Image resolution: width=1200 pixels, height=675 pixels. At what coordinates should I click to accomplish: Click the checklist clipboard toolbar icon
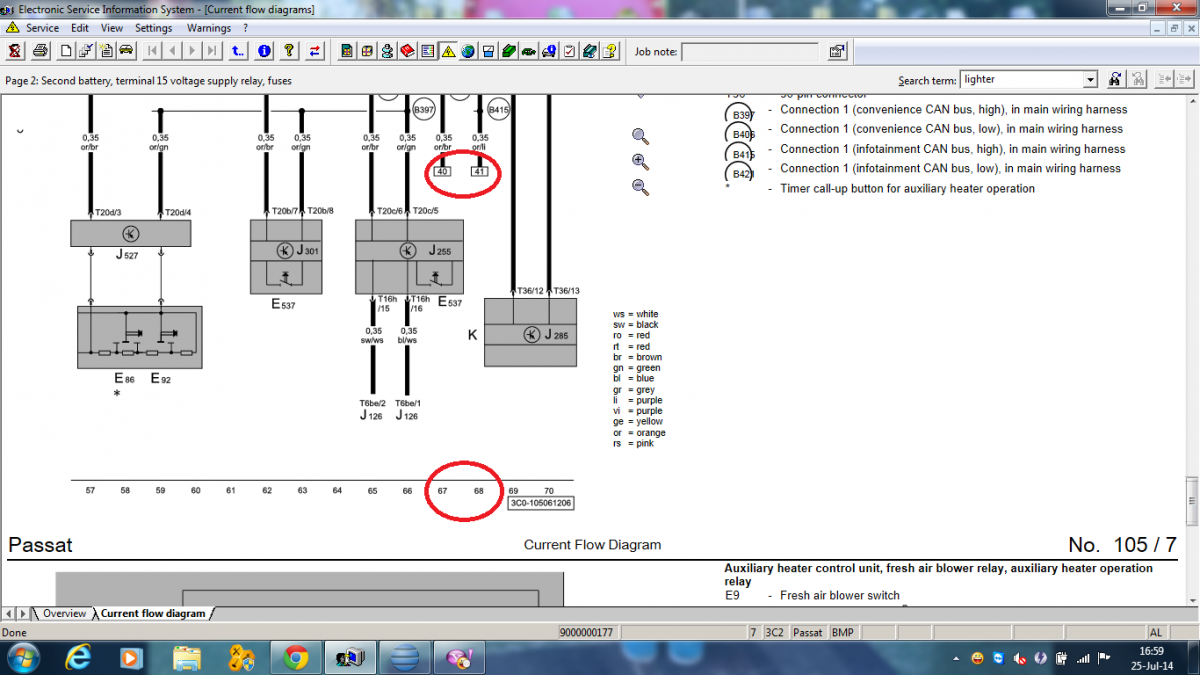coord(569,51)
